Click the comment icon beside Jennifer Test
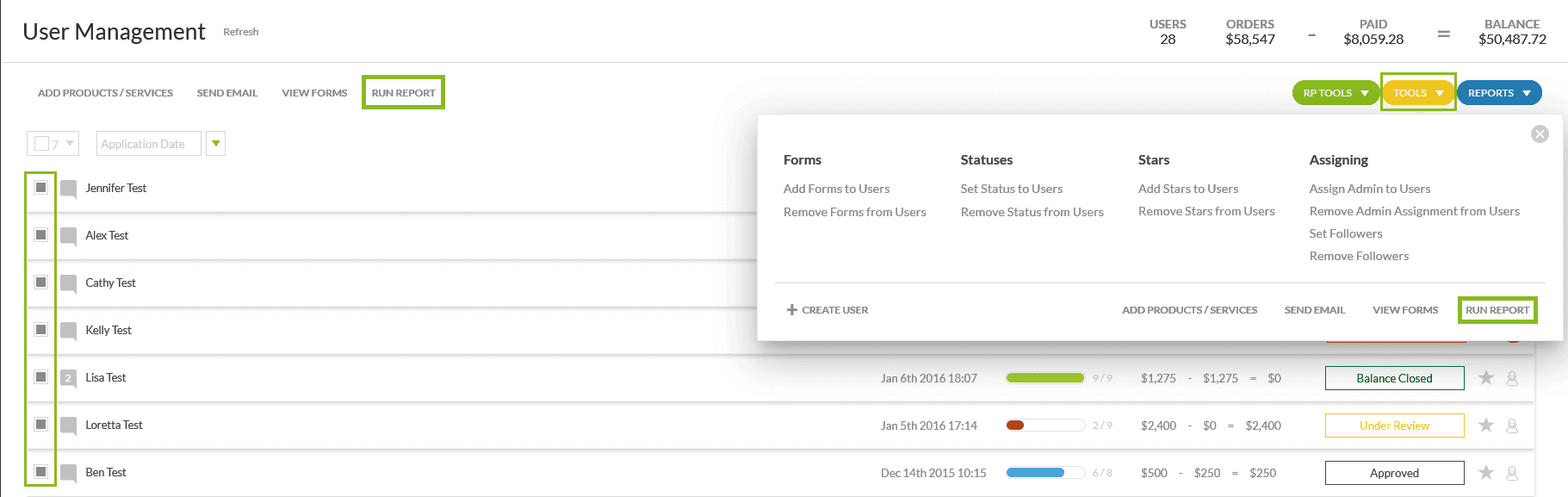Image resolution: width=1568 pixels, height=497 pixels. pyautogui.click(x=69, y=189)
